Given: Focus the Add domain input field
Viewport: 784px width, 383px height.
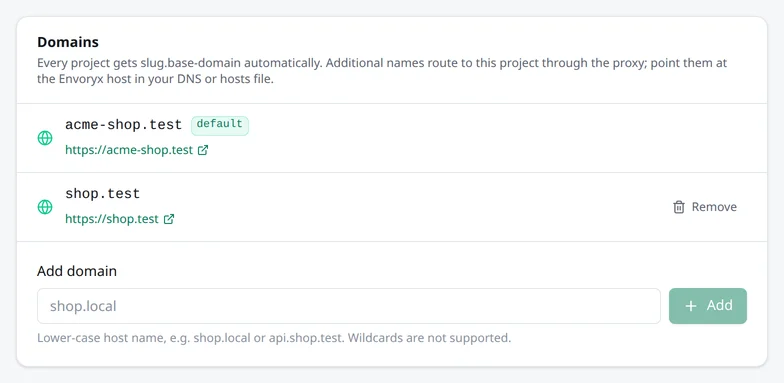Looking at the screenshot, I should (349, 306).
